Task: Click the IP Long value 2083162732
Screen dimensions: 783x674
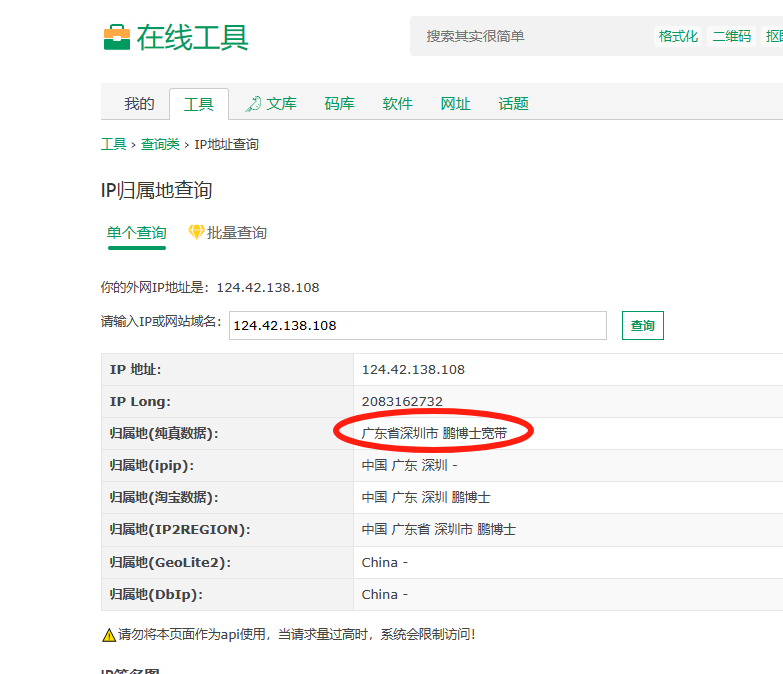Action: pos(402,401)
